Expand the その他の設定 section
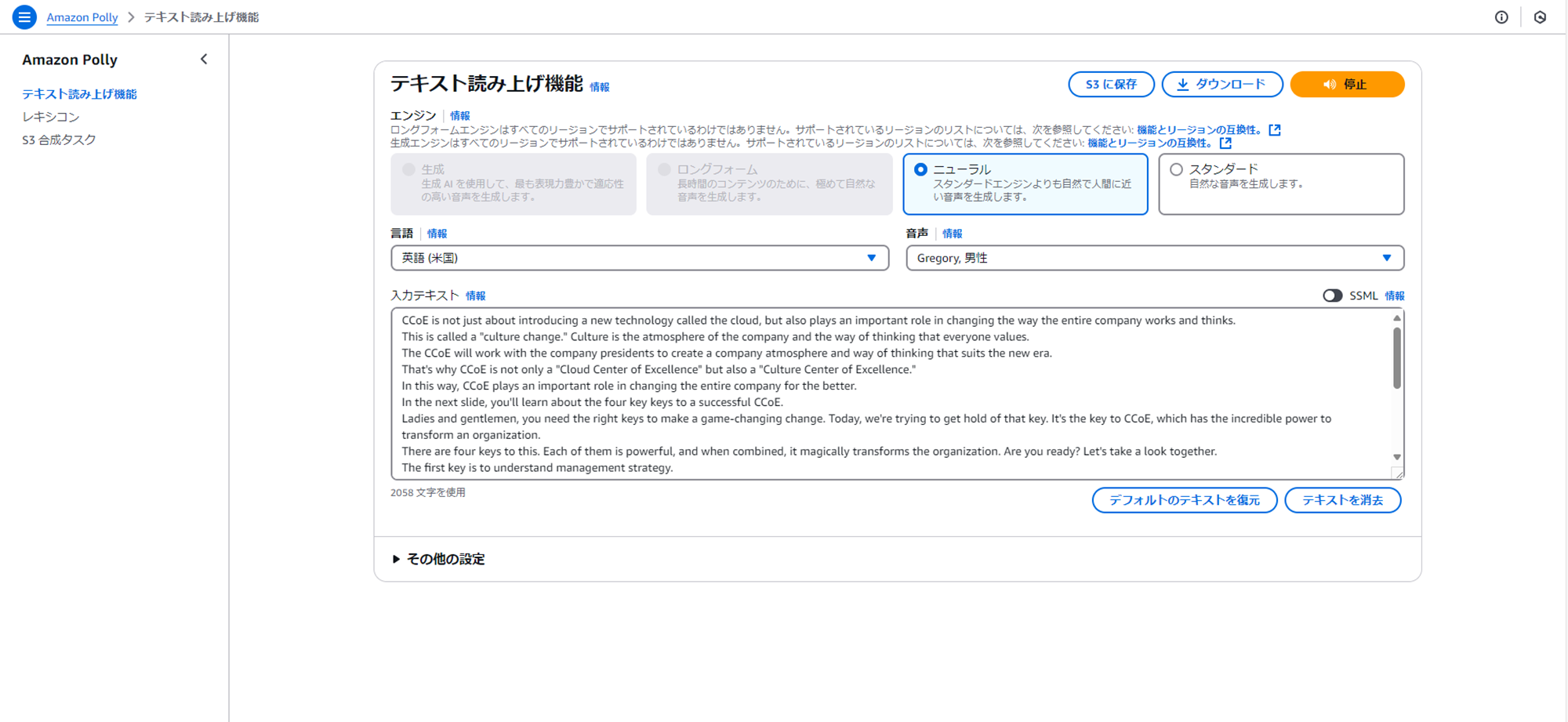The width and height of the screenshot is (1568, 722). (x=438, y=559)
